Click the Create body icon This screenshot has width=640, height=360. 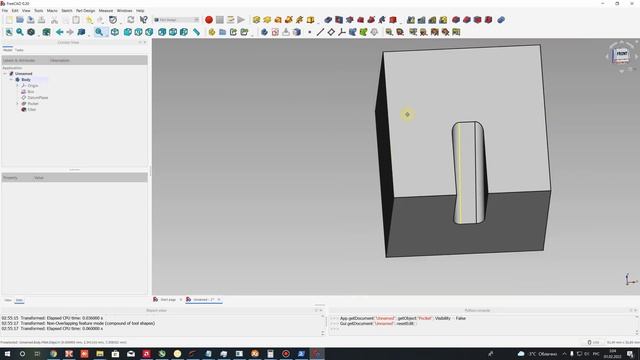(x=264, y=32)
